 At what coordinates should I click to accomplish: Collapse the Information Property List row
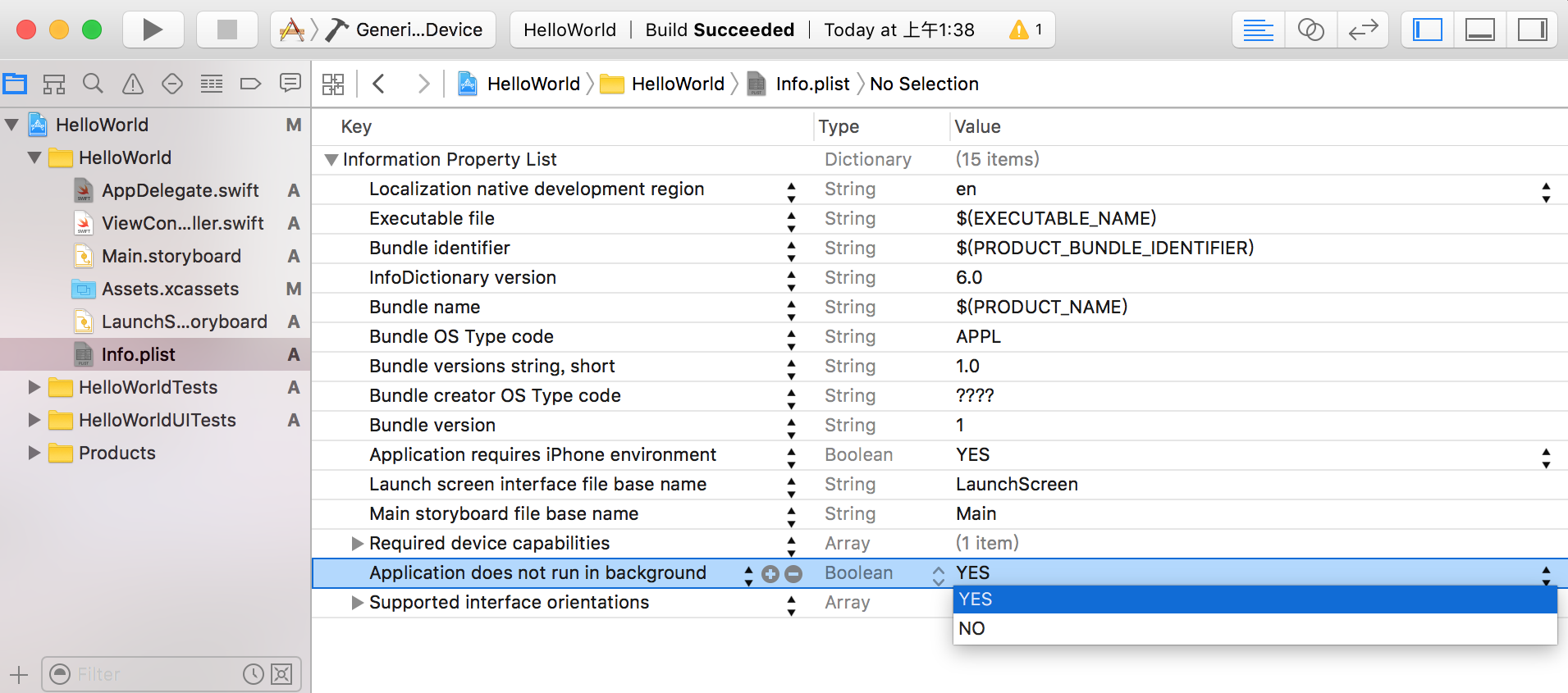point(331,160)
